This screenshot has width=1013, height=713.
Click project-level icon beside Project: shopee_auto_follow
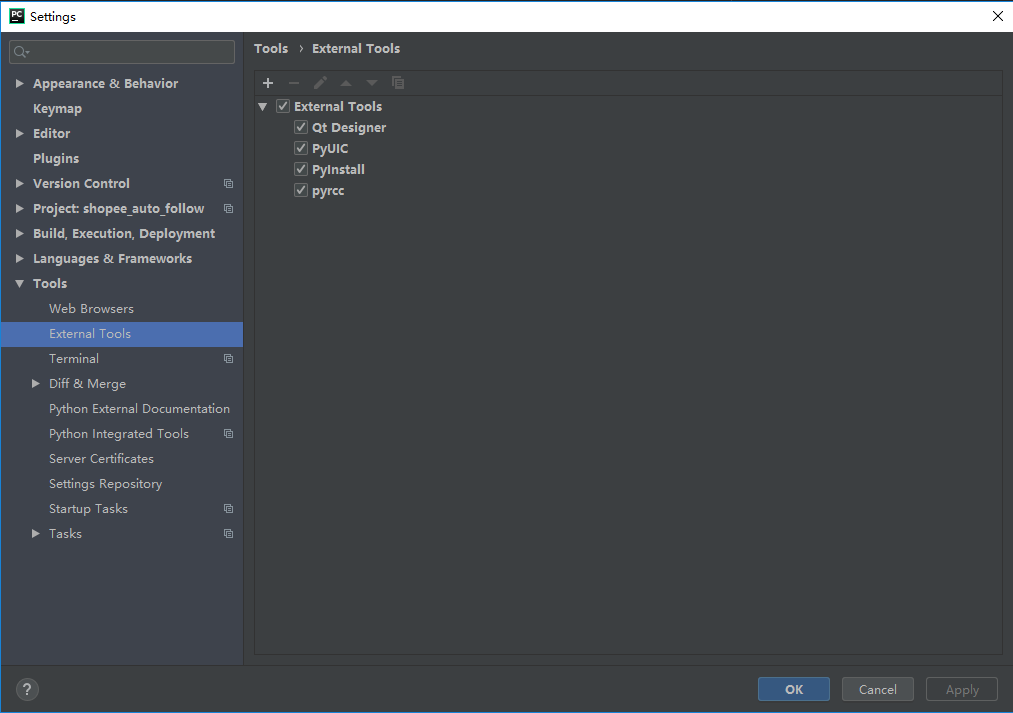click(228, 209)
